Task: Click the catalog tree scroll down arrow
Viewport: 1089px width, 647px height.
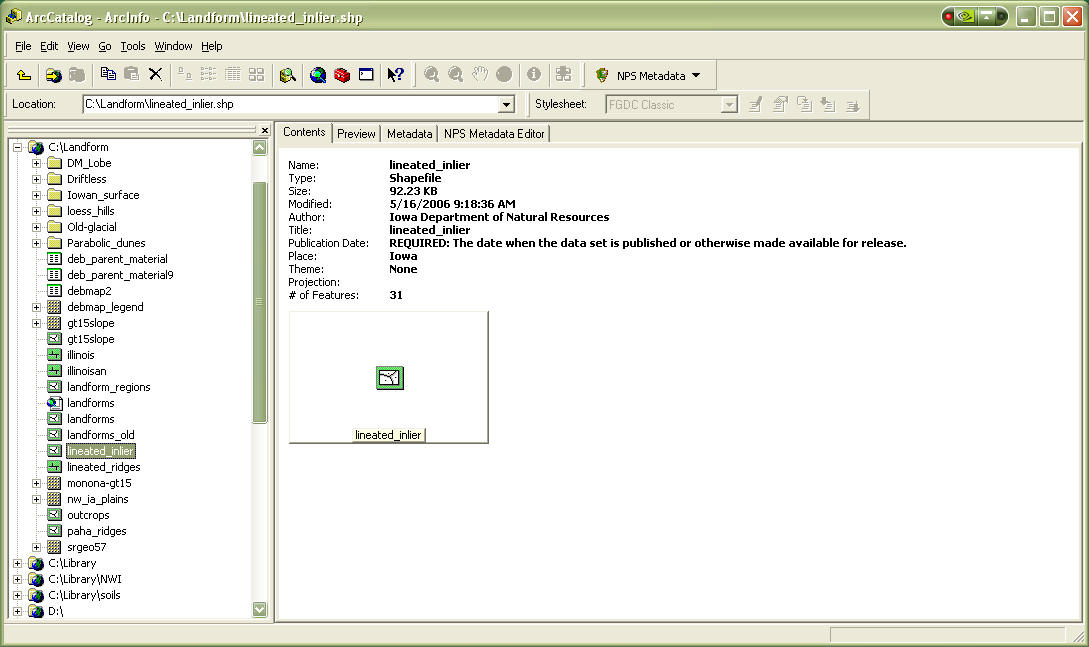Action: (x=260, y=609)
